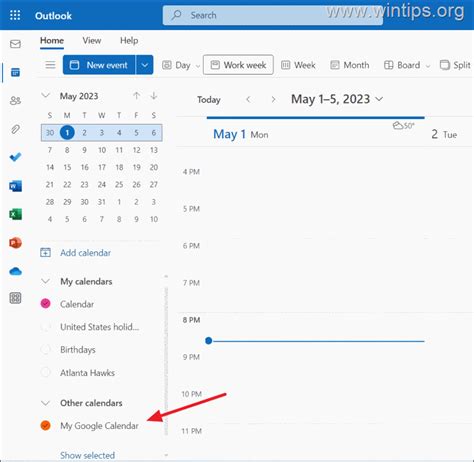The image size is (474, 462).
Task: Open OneDrive cloud icon
Action: (15, 271)
